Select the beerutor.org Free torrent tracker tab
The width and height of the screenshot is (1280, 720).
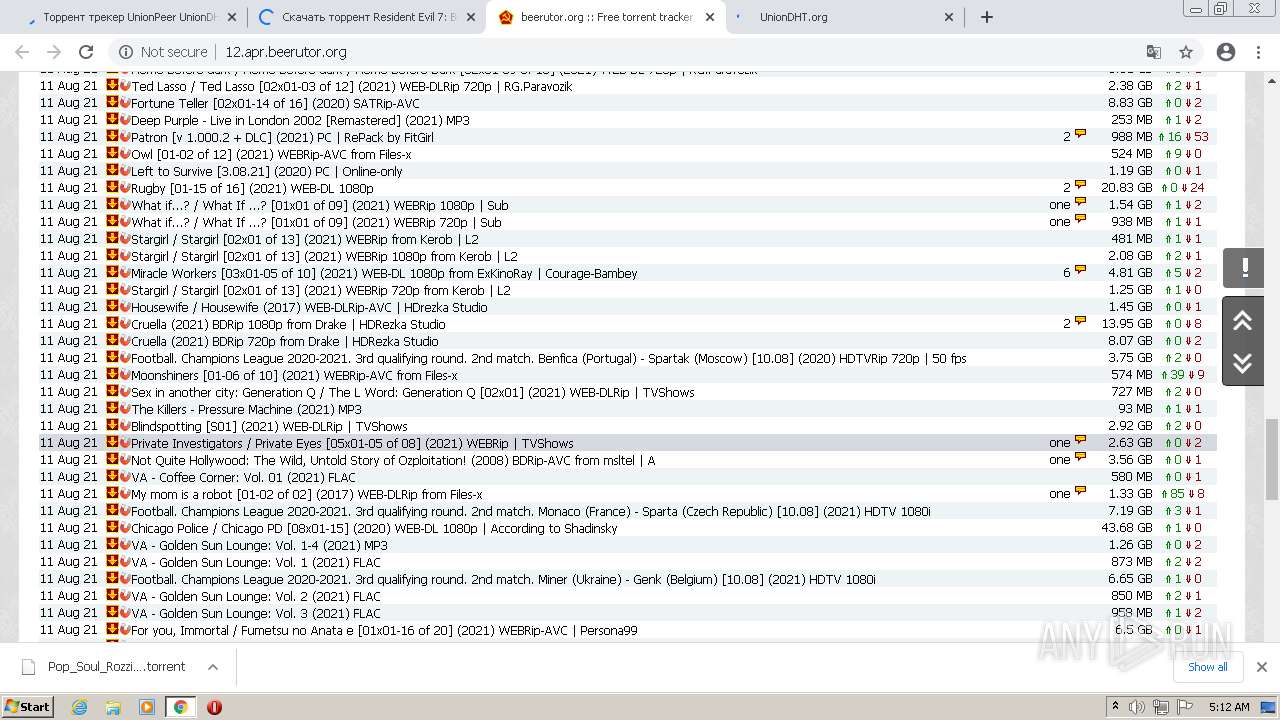tap(605, 17)
